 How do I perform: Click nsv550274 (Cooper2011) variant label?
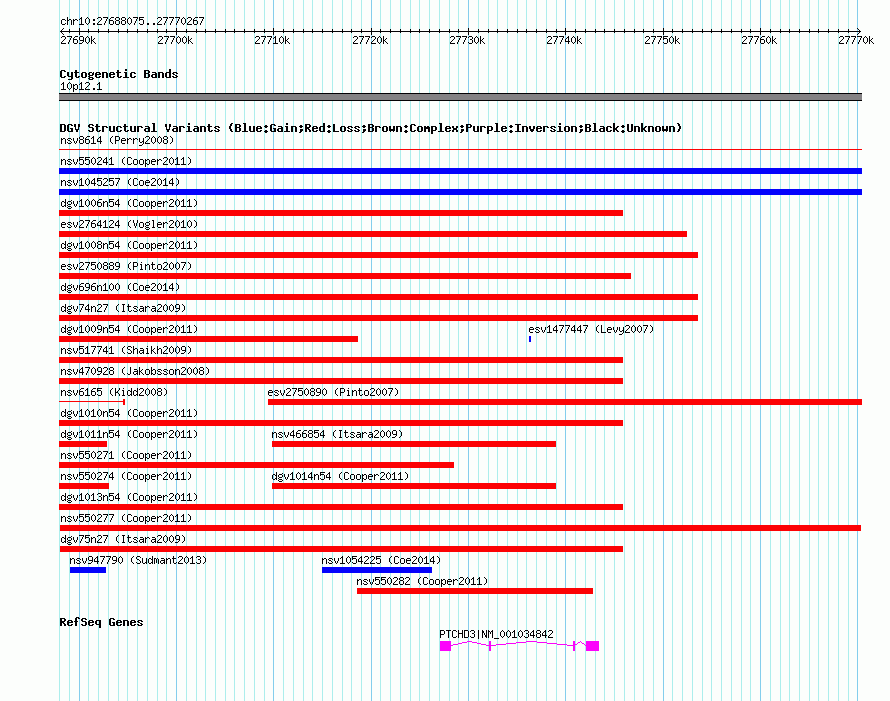click(x=126, y=476)
